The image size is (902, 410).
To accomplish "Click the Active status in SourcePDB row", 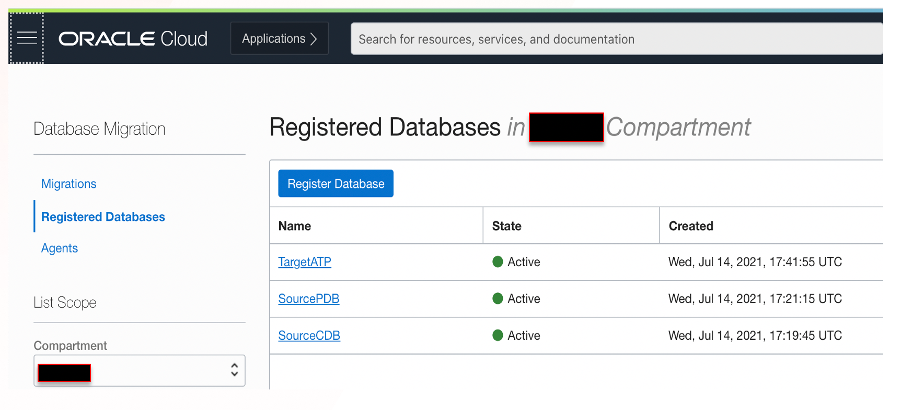I will coord(524,298).
